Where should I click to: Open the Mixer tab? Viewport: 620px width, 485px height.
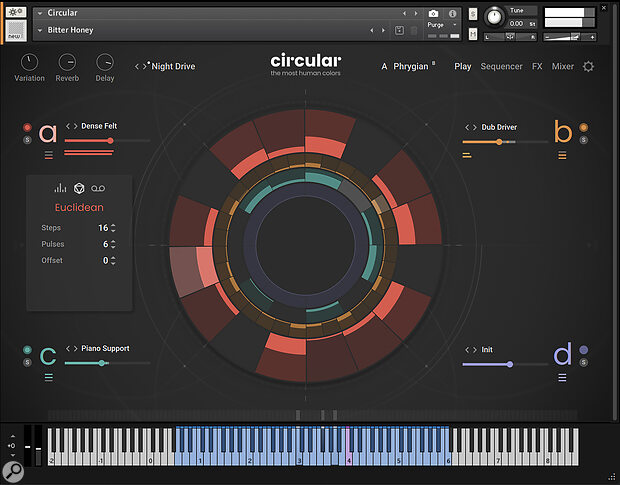(563, 66)
